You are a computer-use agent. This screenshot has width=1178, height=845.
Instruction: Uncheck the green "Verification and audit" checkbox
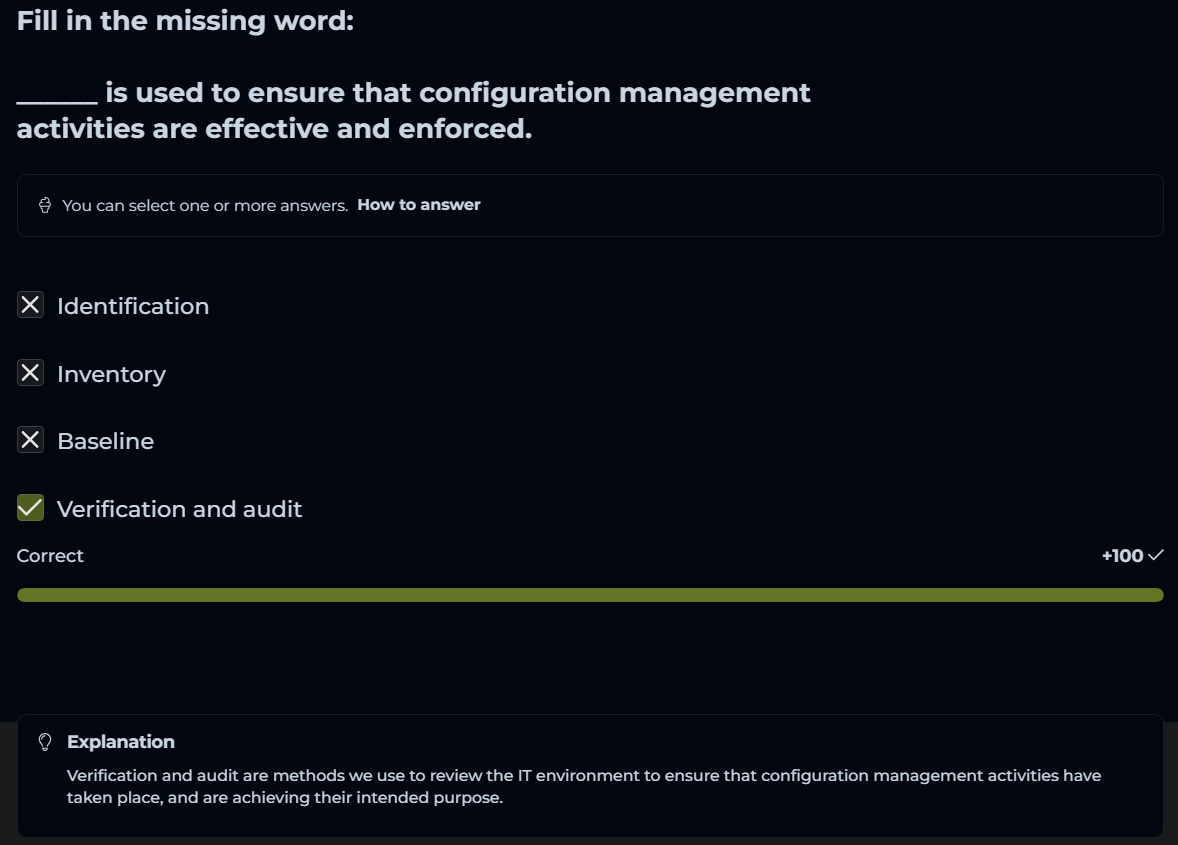point(31,508)
